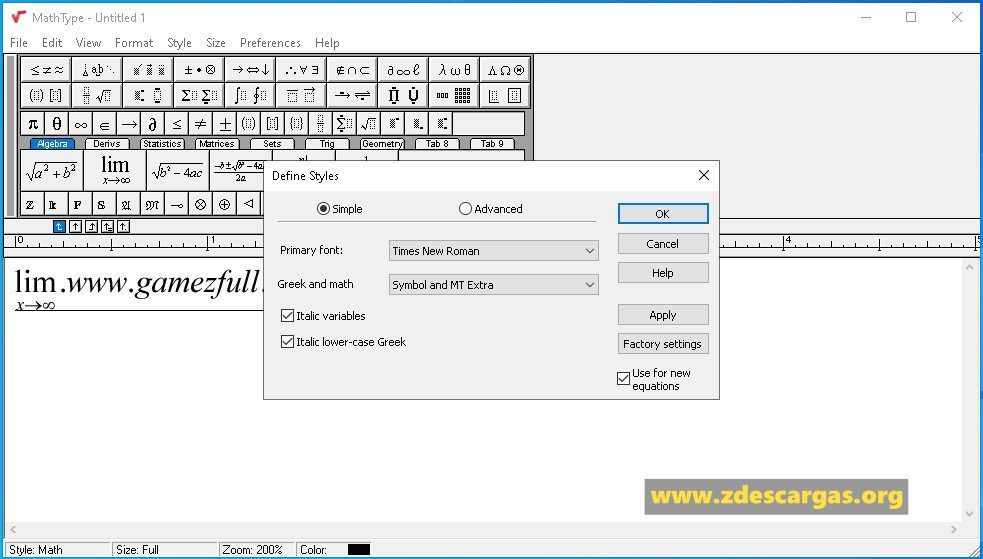Click the Apply button
983x559 pixels.
663,315
